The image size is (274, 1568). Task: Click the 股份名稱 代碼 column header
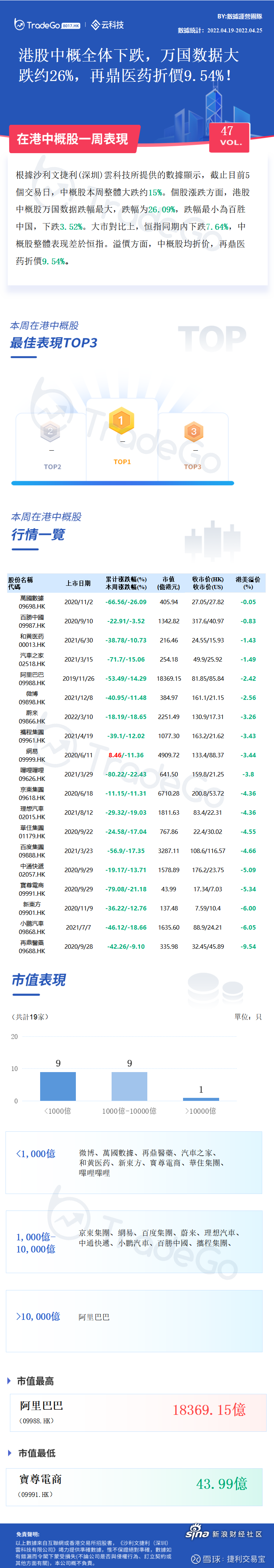[x=21, y=583]
